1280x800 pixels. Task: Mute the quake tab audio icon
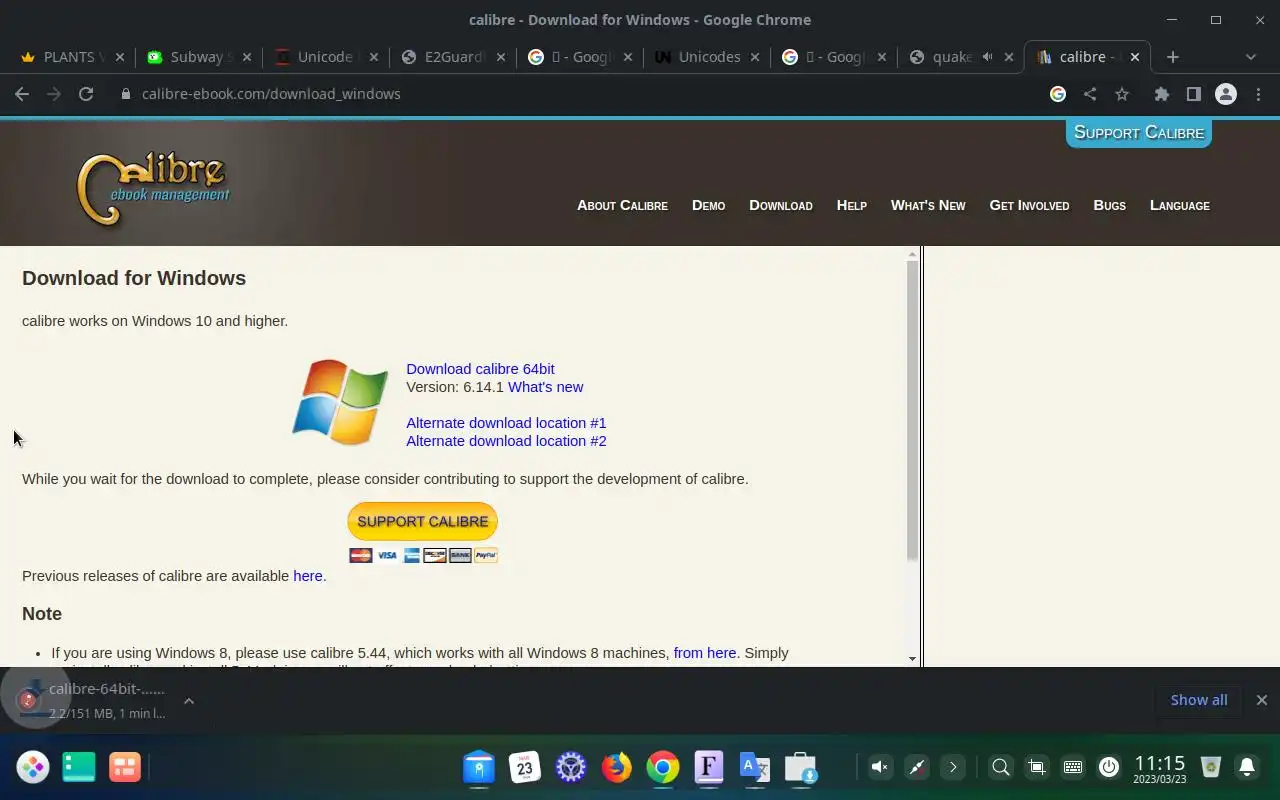(x=987, y=57)
